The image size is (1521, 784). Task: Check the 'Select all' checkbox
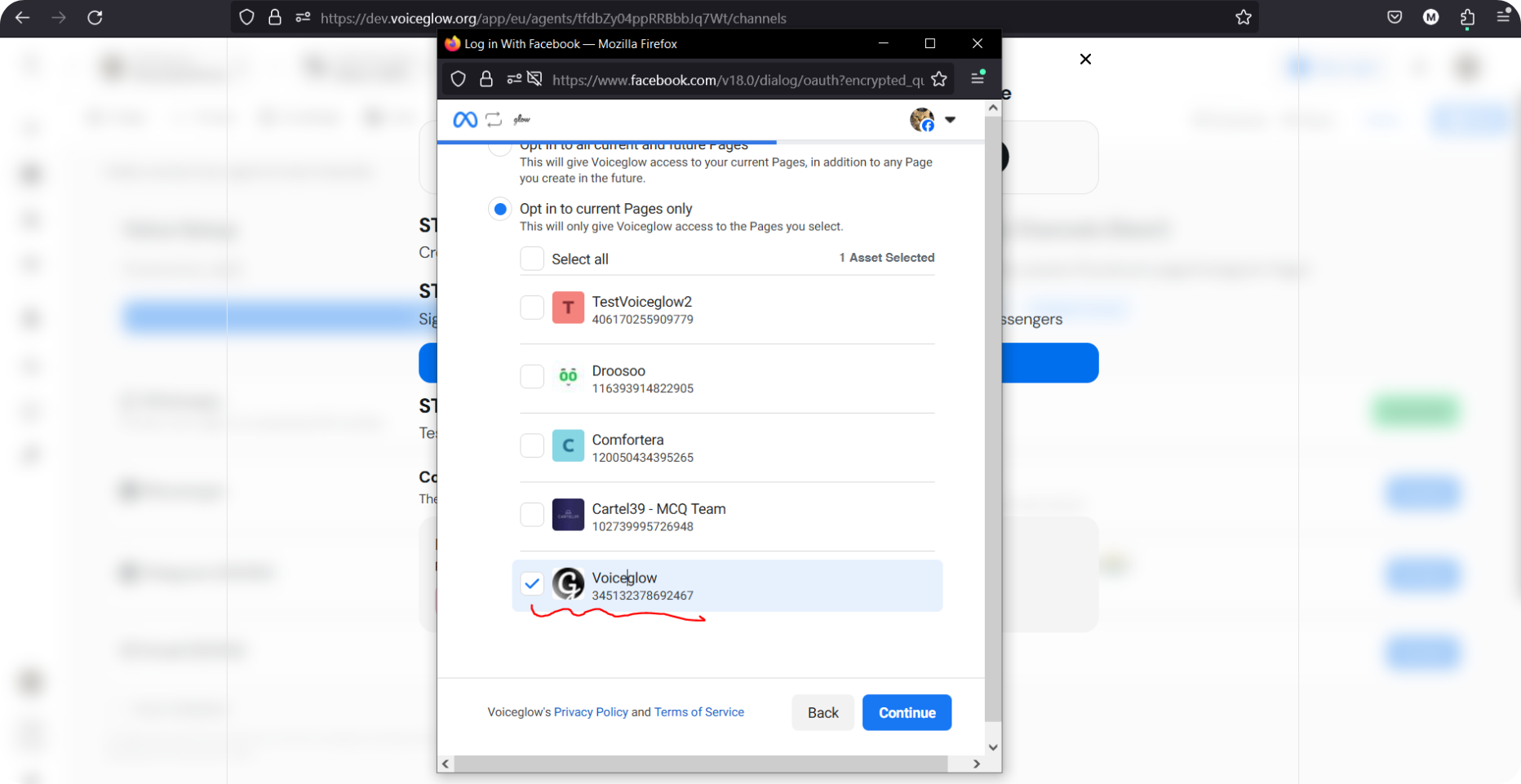pyautogui.click(x=532, y=259)
